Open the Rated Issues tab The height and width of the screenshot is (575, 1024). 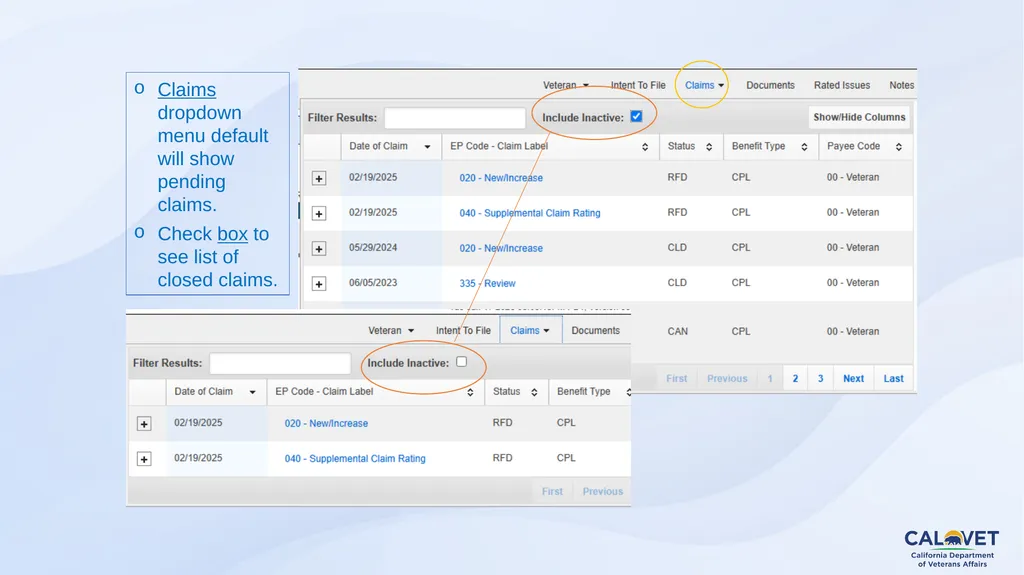coord(842,85)
